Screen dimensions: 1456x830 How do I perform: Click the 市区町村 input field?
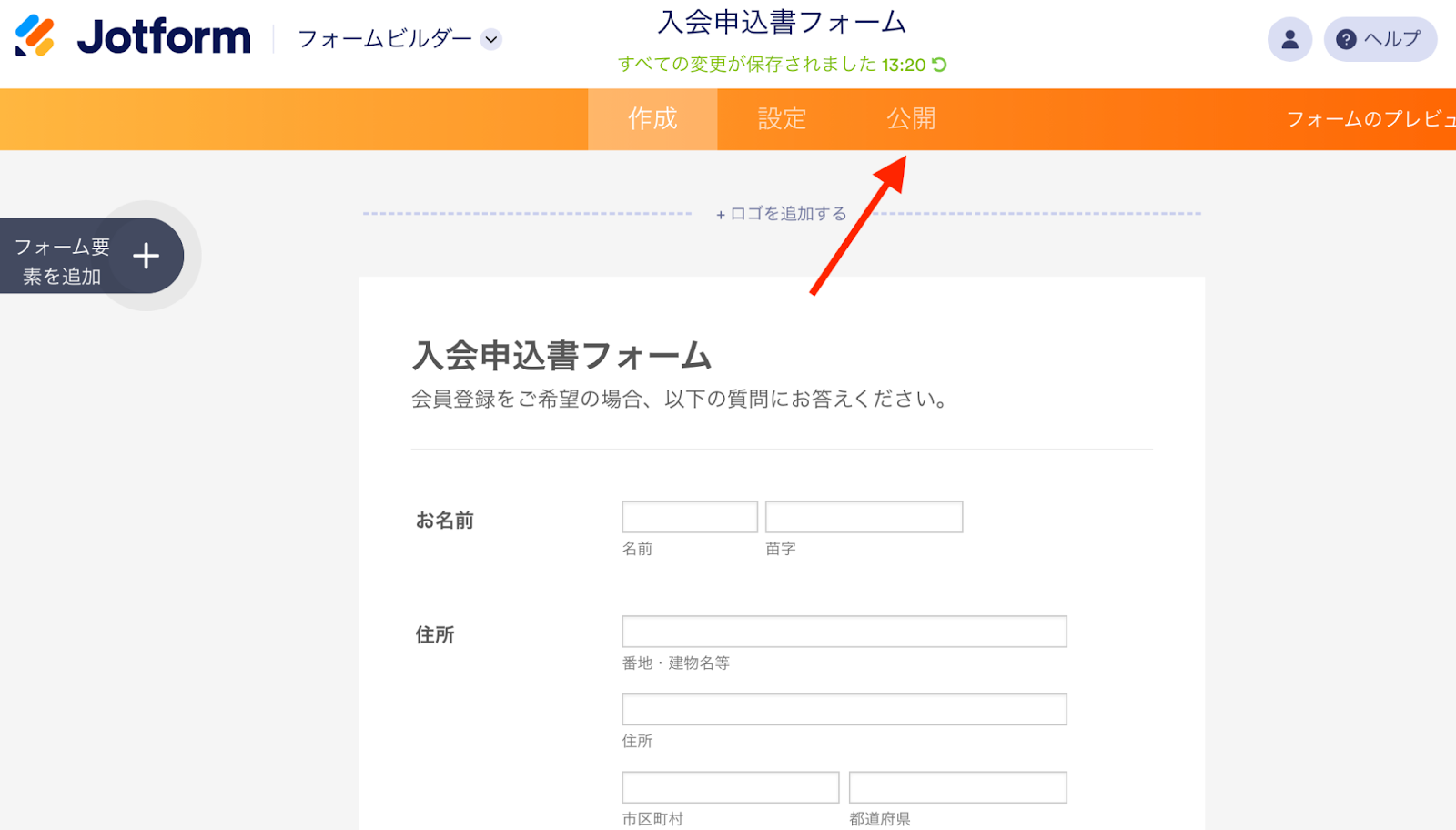(730, 786)
